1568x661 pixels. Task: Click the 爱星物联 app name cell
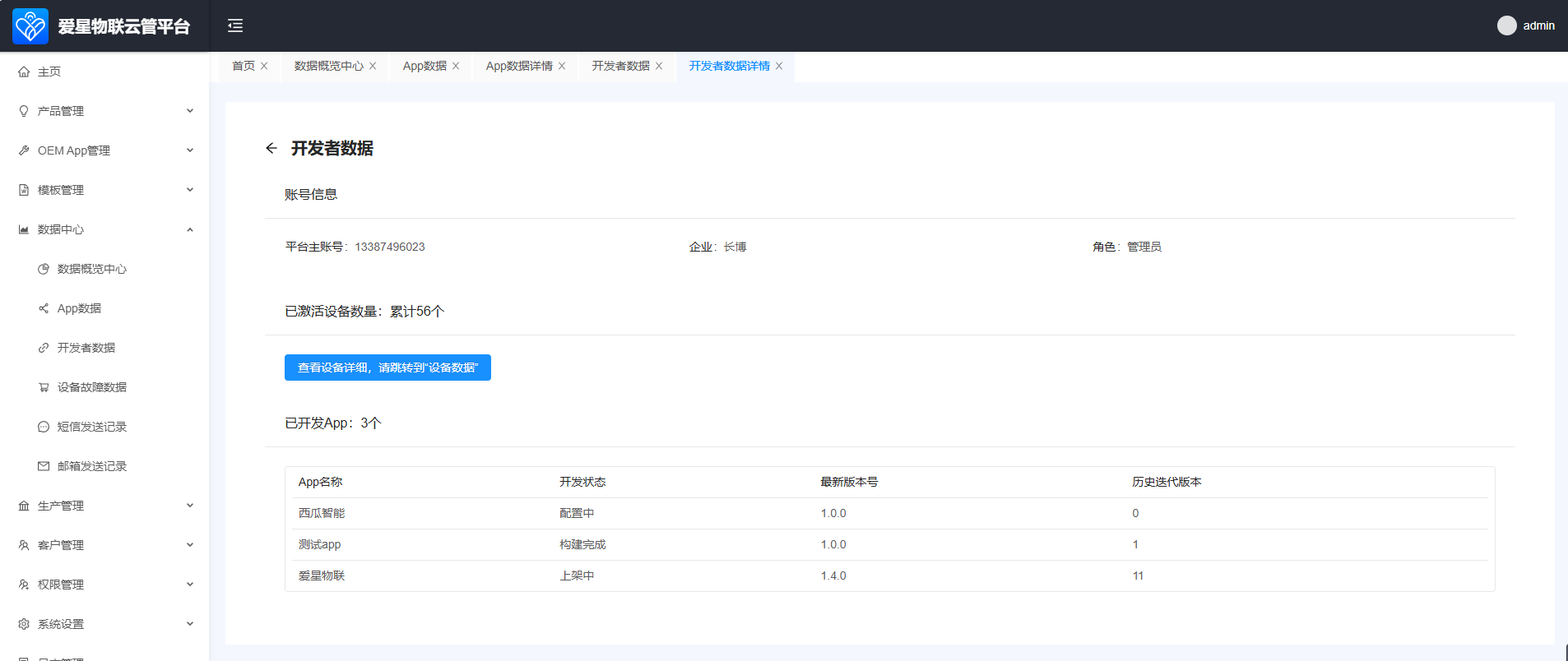click(322, 575)
